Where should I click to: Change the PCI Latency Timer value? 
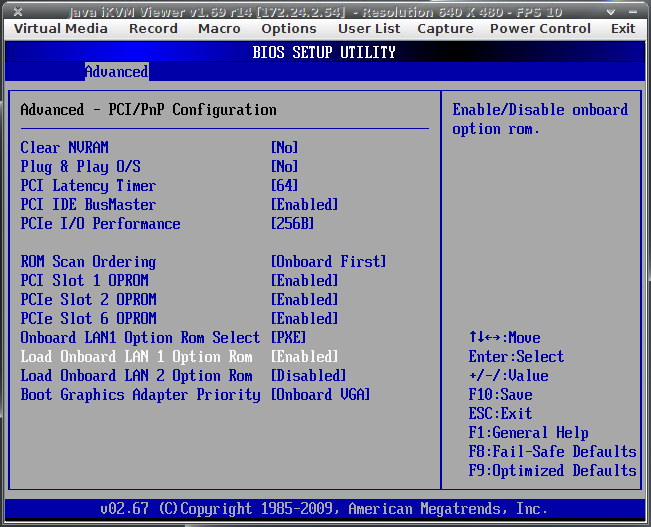coord(285,186)
